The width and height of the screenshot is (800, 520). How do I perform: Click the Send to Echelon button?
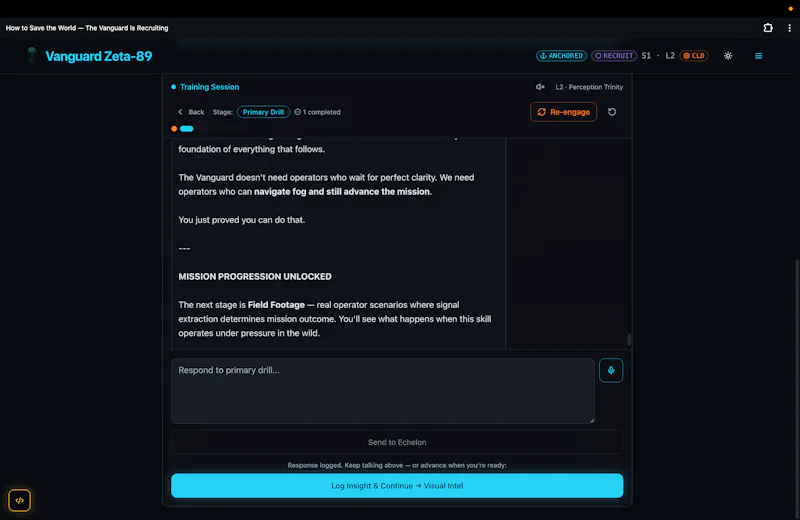[397, 442]
